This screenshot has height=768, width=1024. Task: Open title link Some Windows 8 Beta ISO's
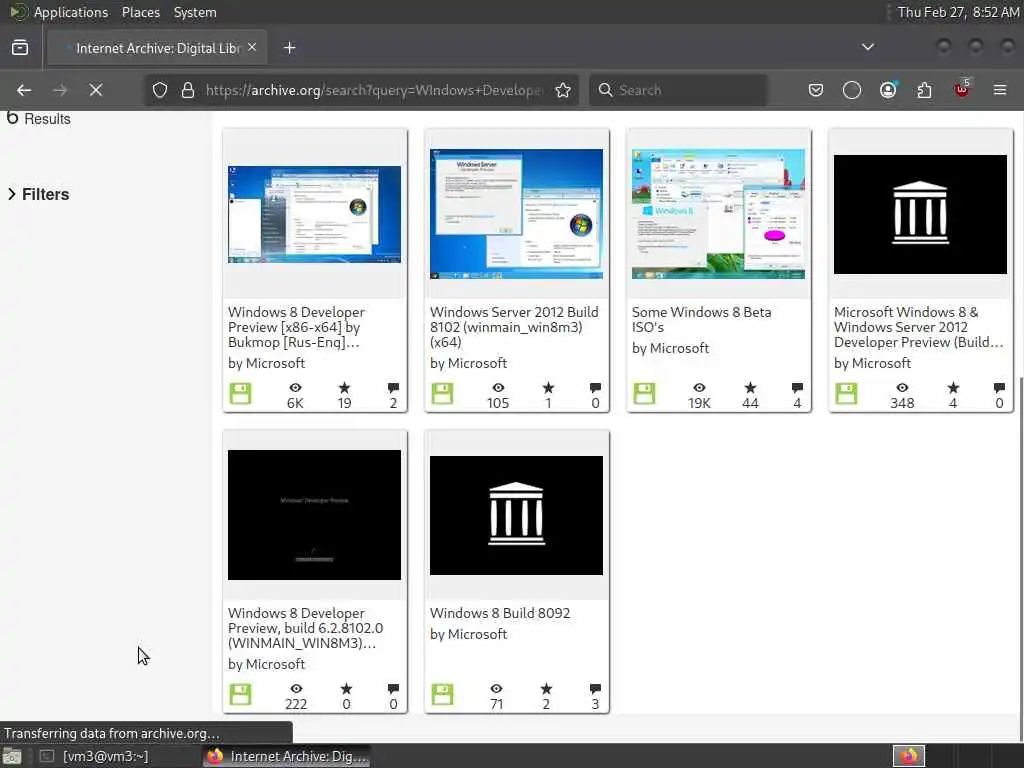click(701, 319)
